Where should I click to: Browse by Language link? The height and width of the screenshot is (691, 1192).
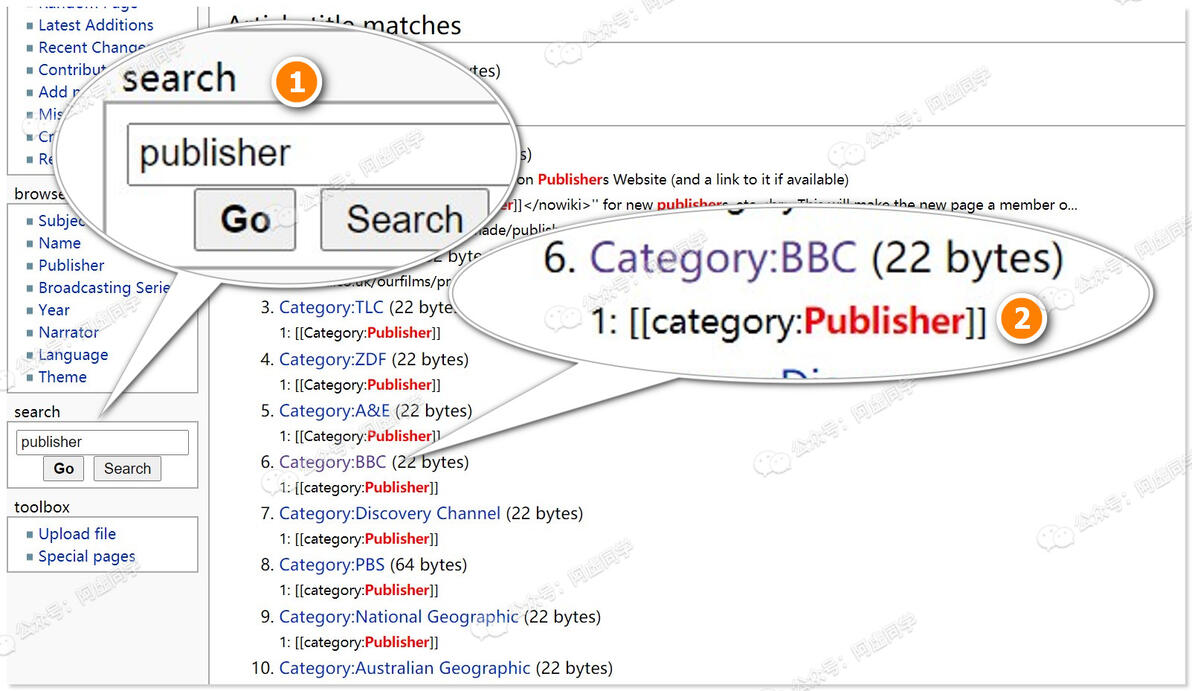pyautogui.click(x=73, y=354)
